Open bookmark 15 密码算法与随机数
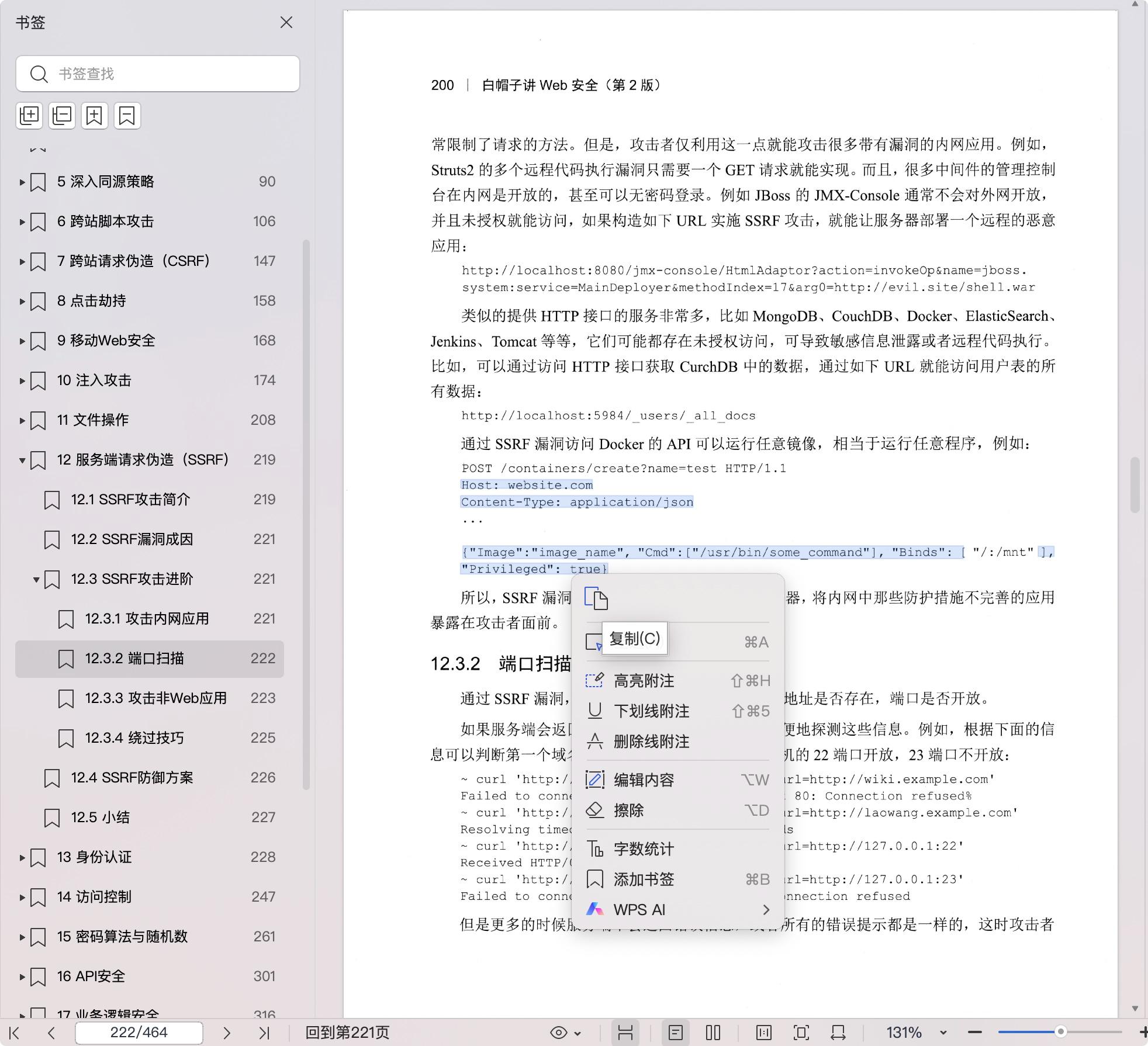Viewport: 1148px width, 1046px height. [150, 937]
